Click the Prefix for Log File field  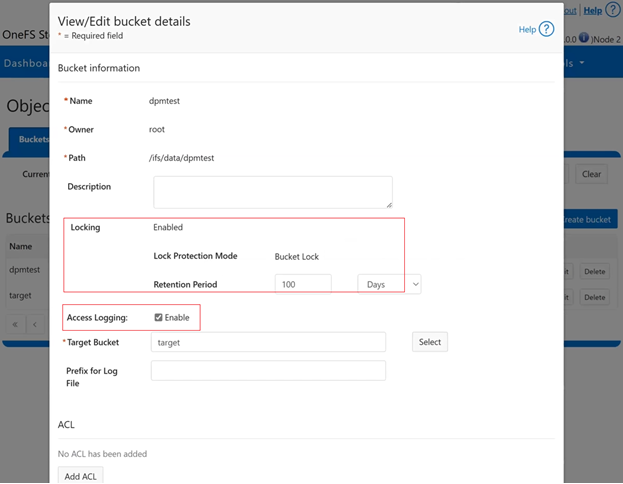pyautogui.click(x=268, y=371)
